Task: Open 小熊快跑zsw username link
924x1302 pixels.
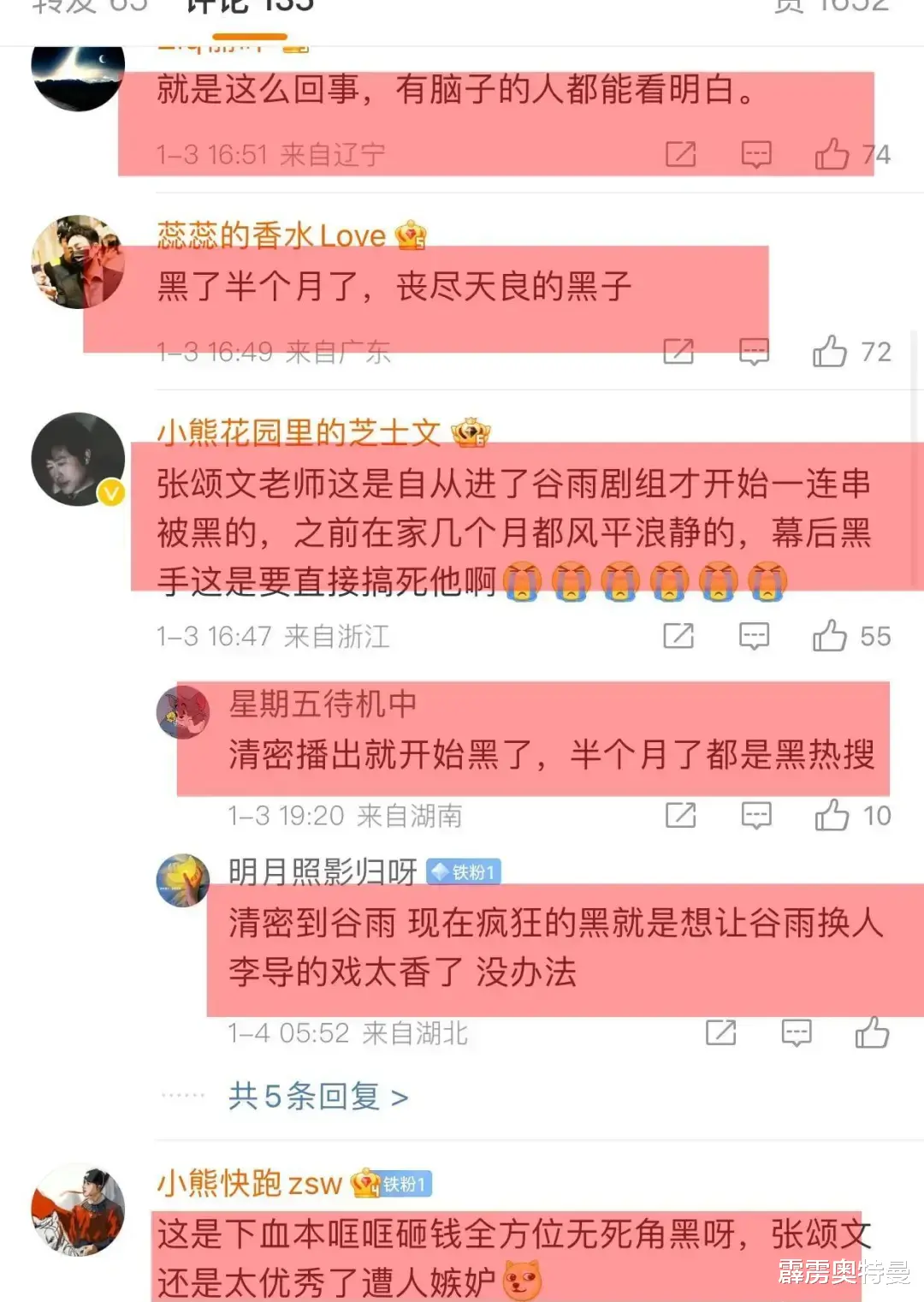Action: point(249,1184)
